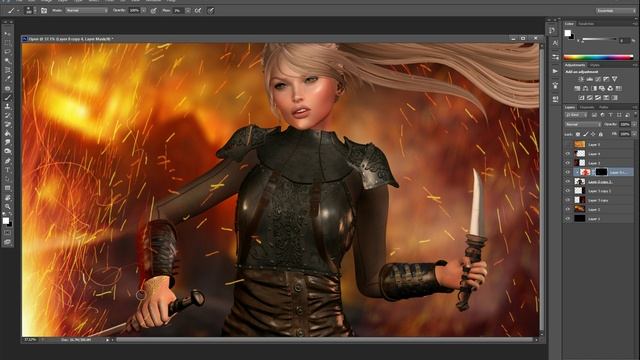
Task: Select the Crop tool
Action: (x=7, y=70)
